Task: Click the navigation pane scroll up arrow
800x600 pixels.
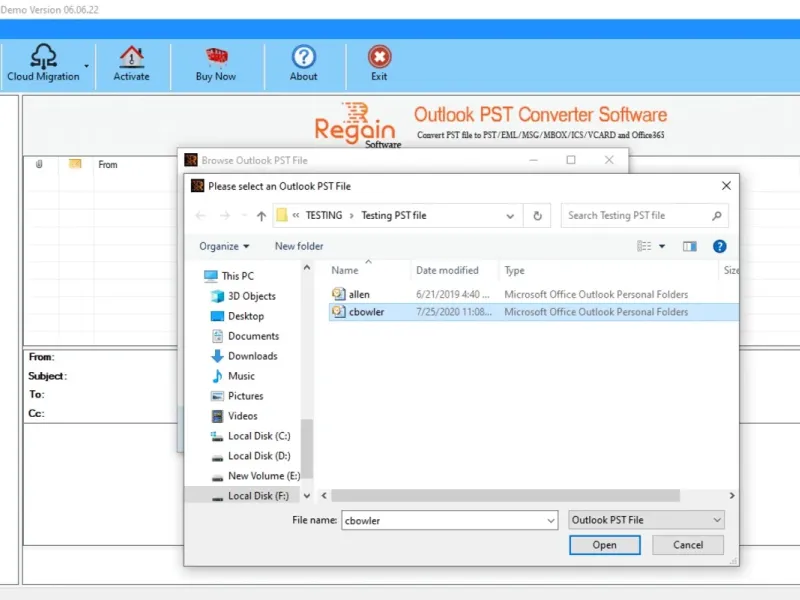Action: pos(307,267)
